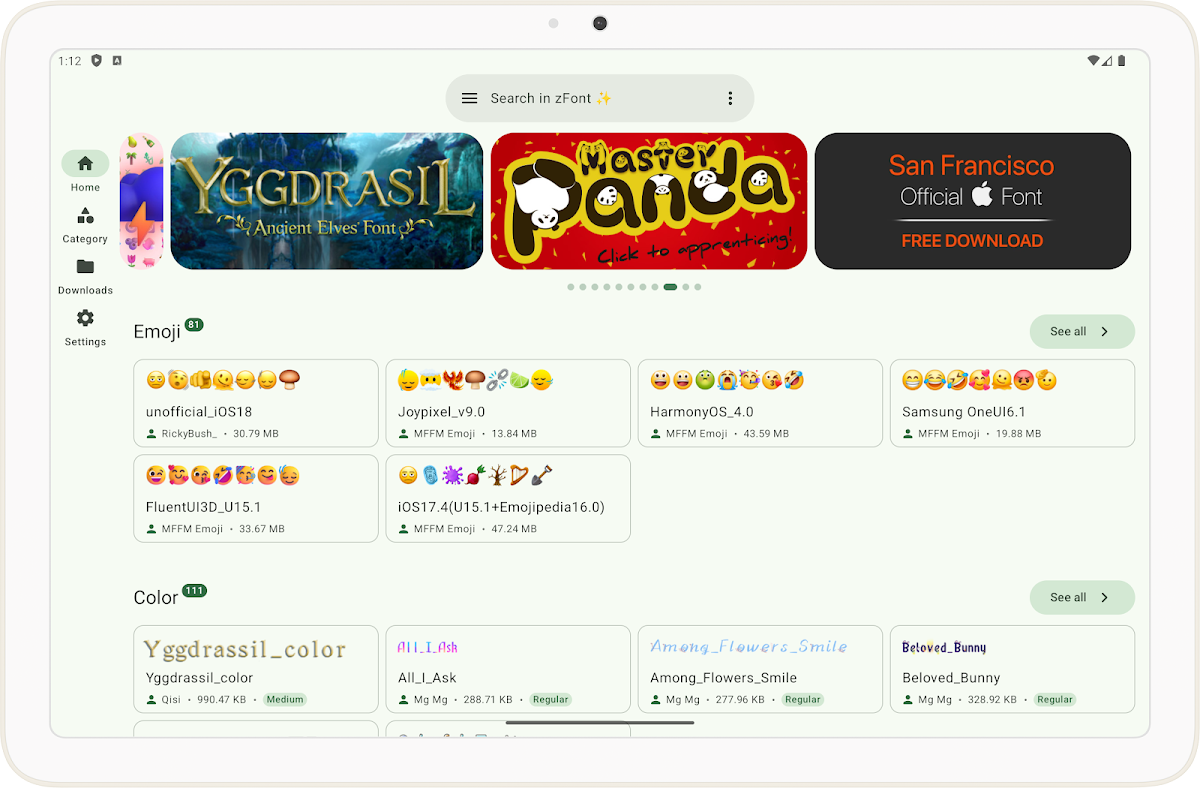
Task: Open the three-dot overflow menu
Action: pos(730,98)
